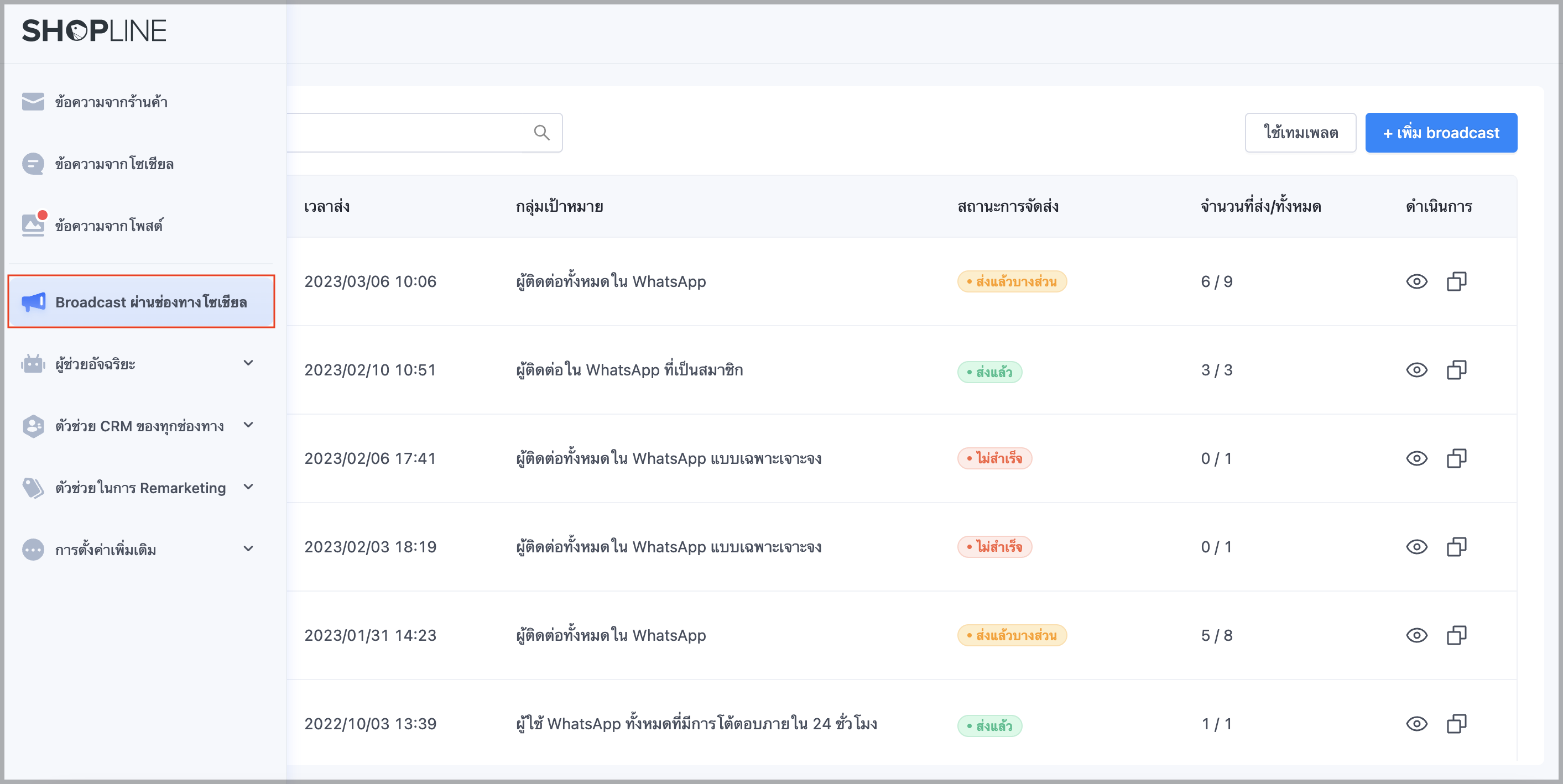Click the กลุ่มเป้าหมาย column header

[559, 206]
